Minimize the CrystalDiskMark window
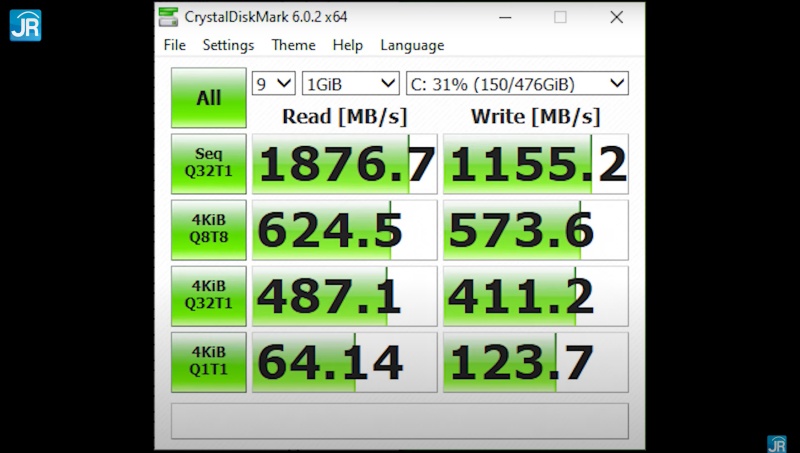 (505, 17)
